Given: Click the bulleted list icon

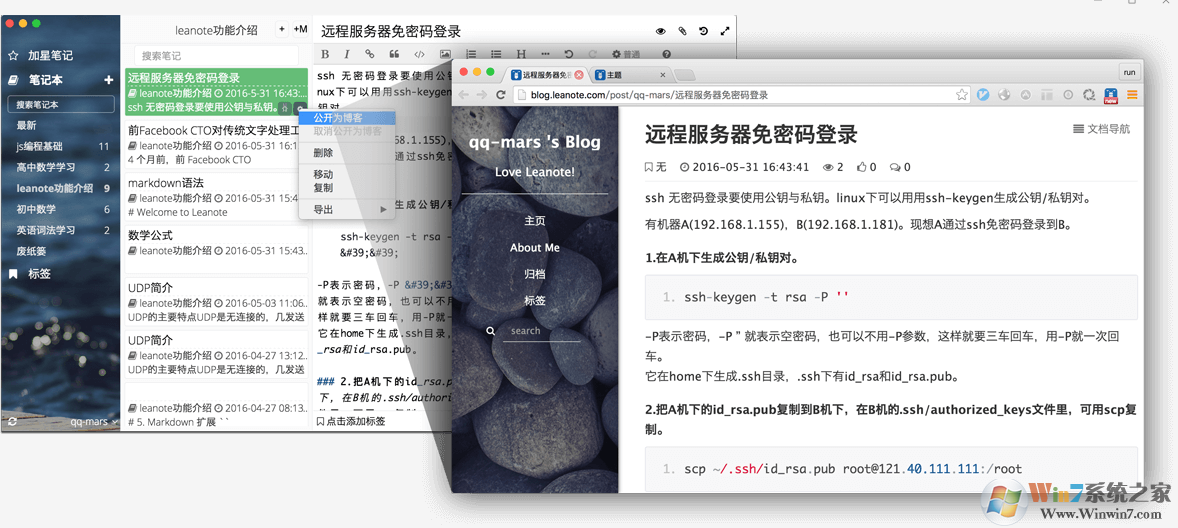Looking at the screenshot, I should pos(496,54).
